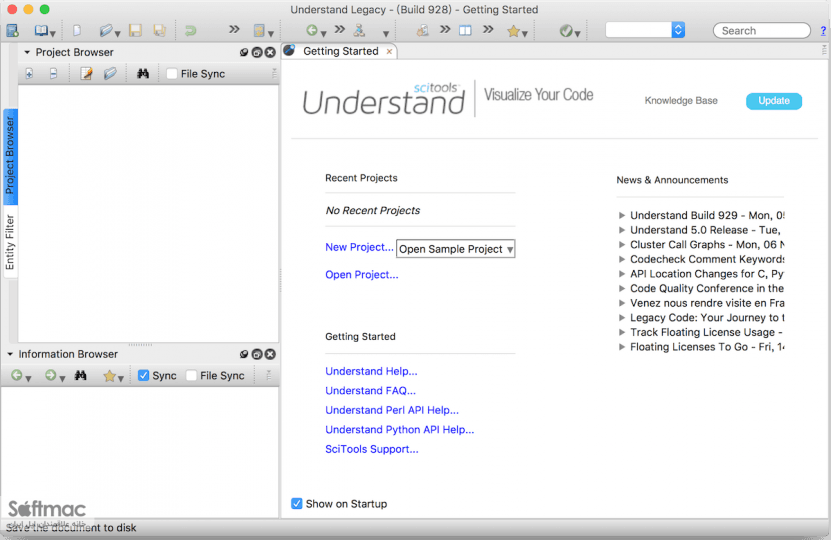
Task: Switch to Project Browser side tab
Action: click(10, 156)
